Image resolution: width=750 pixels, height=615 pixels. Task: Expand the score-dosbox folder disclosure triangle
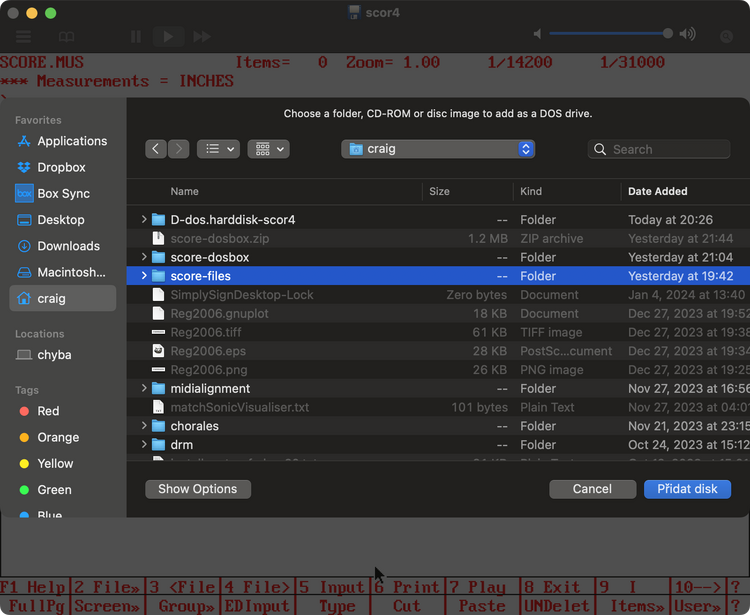[x=144, y=257]
